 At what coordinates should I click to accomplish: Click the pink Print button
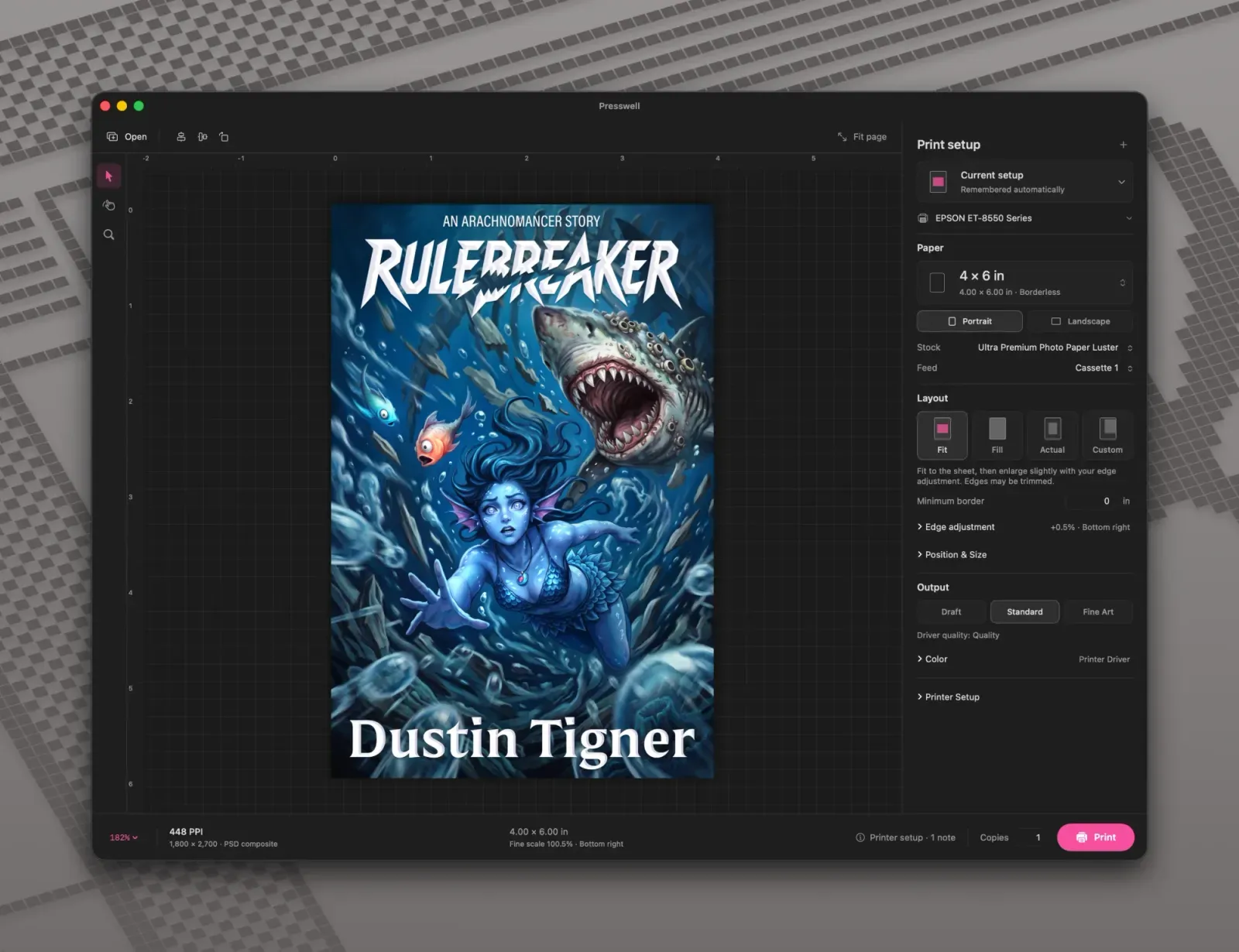(1096, 837)
